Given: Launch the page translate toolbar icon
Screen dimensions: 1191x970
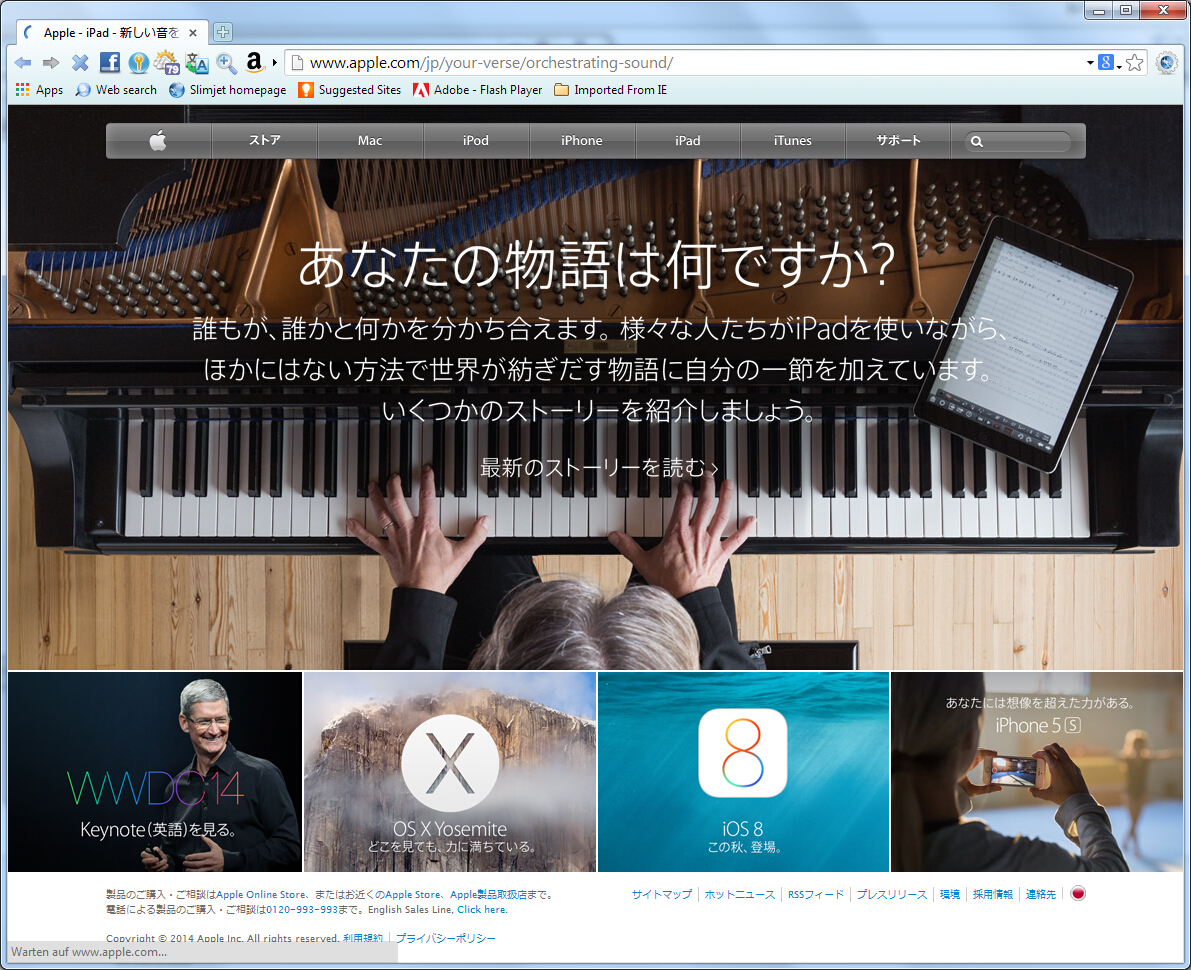Looking at the screenshot, I should (x=197, y=63).
